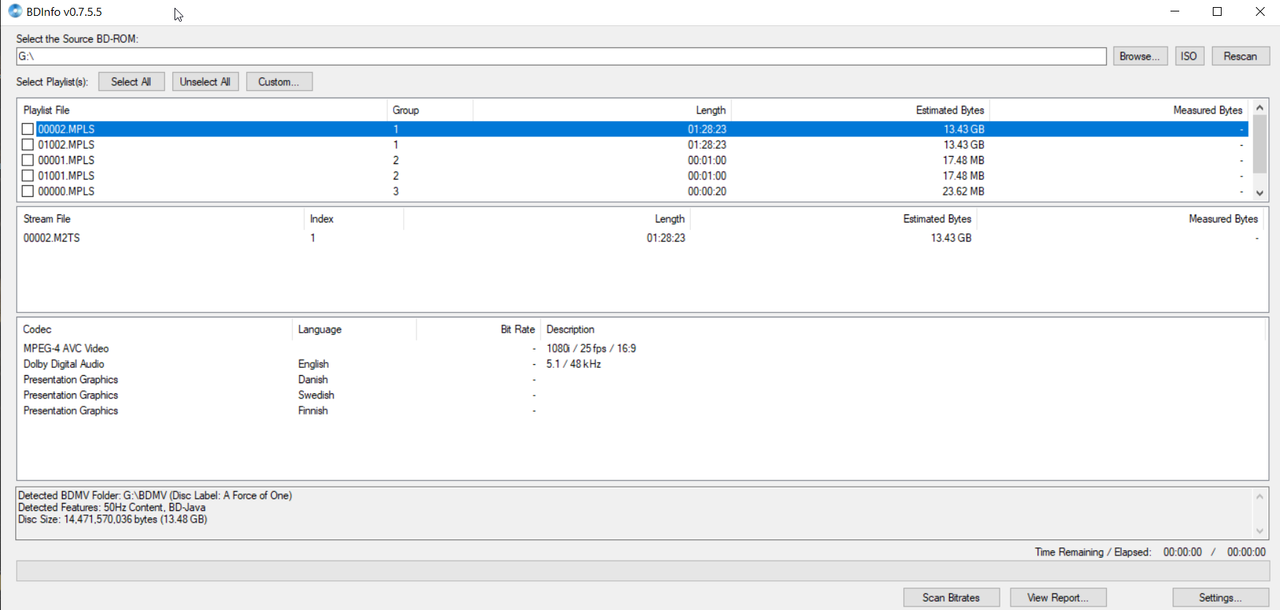Click the Select All button

point(131,82)
